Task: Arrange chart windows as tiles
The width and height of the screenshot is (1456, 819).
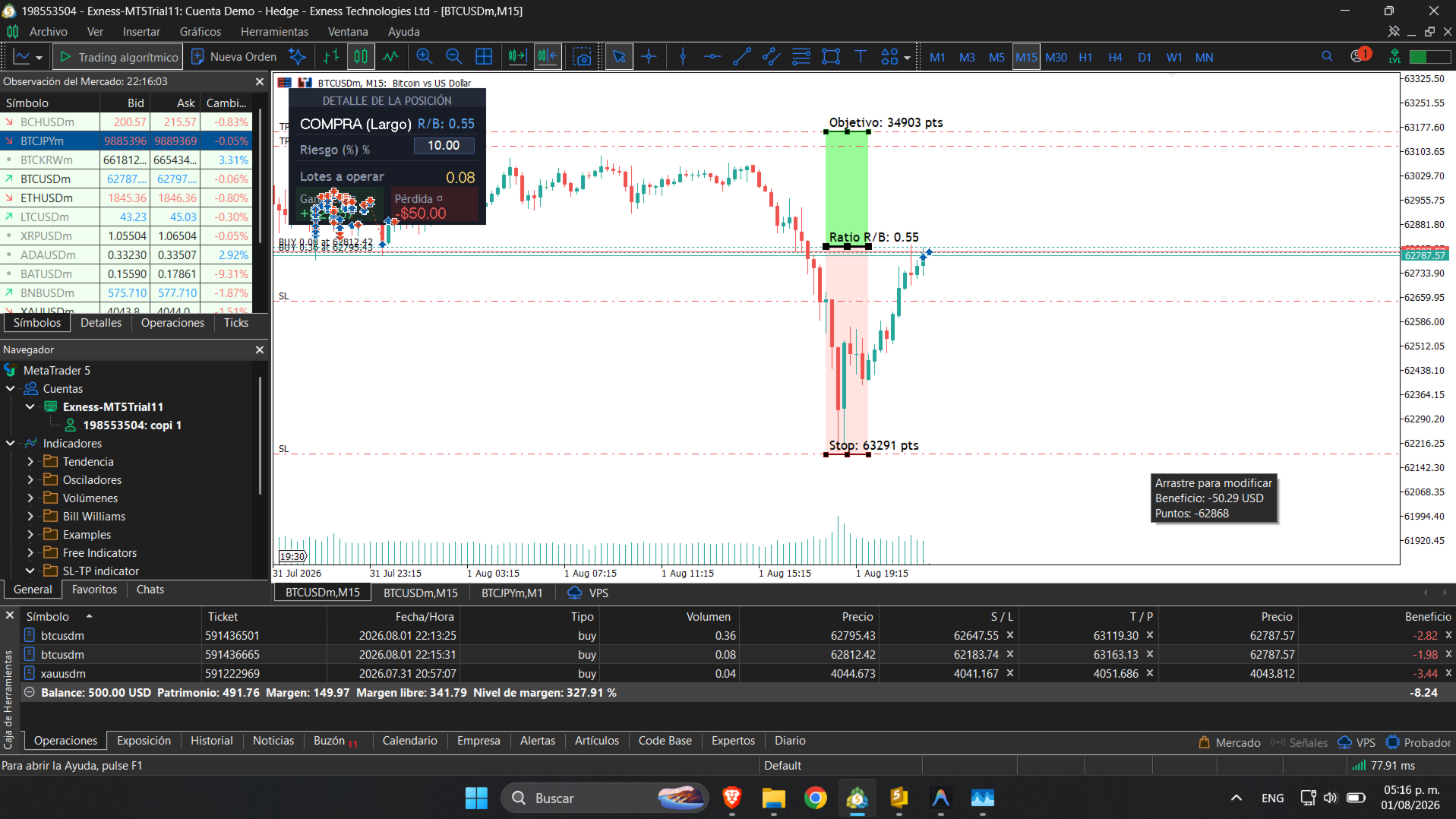Action: tap(484, 57)
